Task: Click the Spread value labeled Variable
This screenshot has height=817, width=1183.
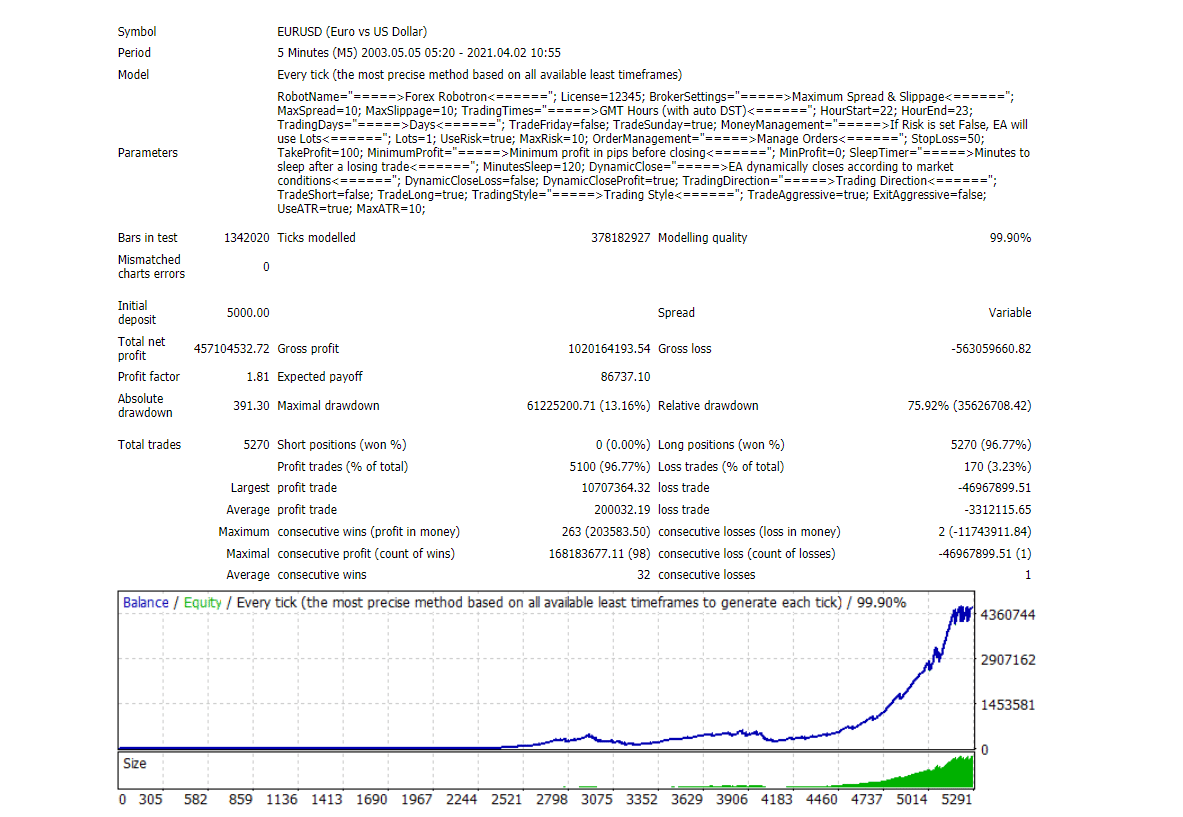Action: pyautogui.click(x=1010, y=312)
